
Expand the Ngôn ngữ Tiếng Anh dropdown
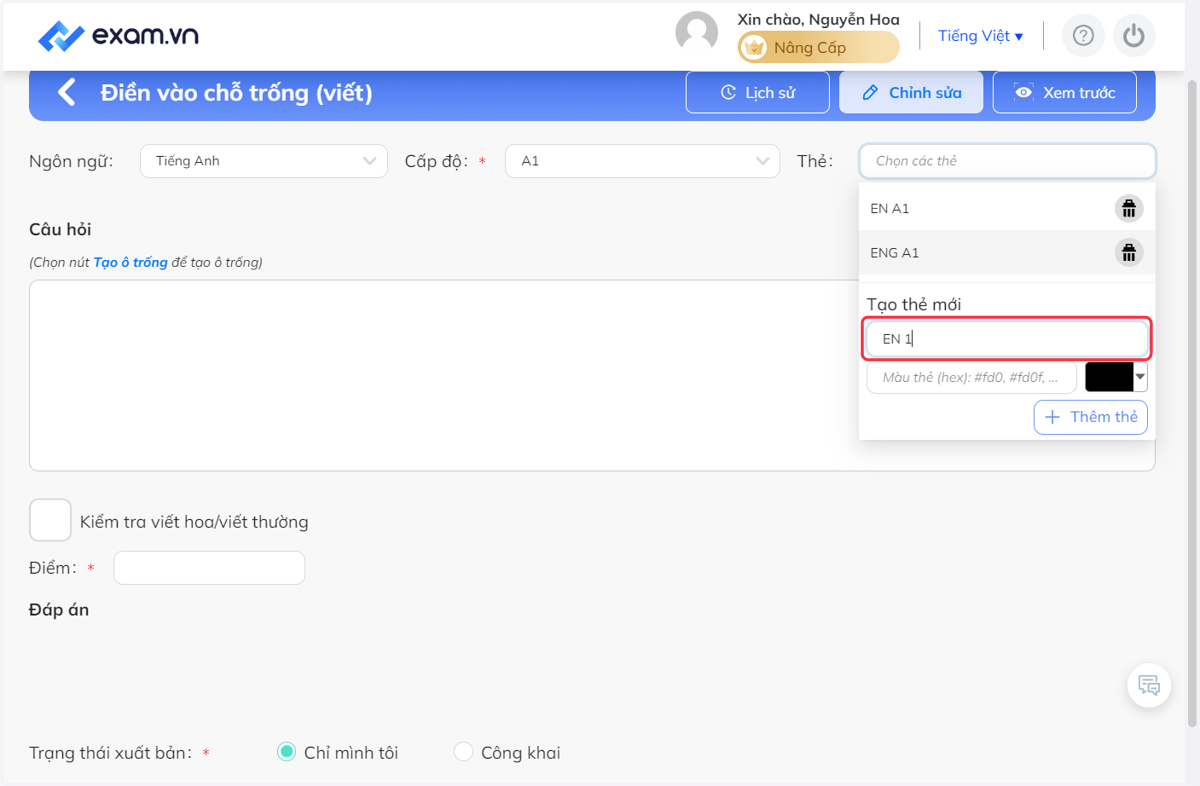pyautogui.click(x=264, y=161)
